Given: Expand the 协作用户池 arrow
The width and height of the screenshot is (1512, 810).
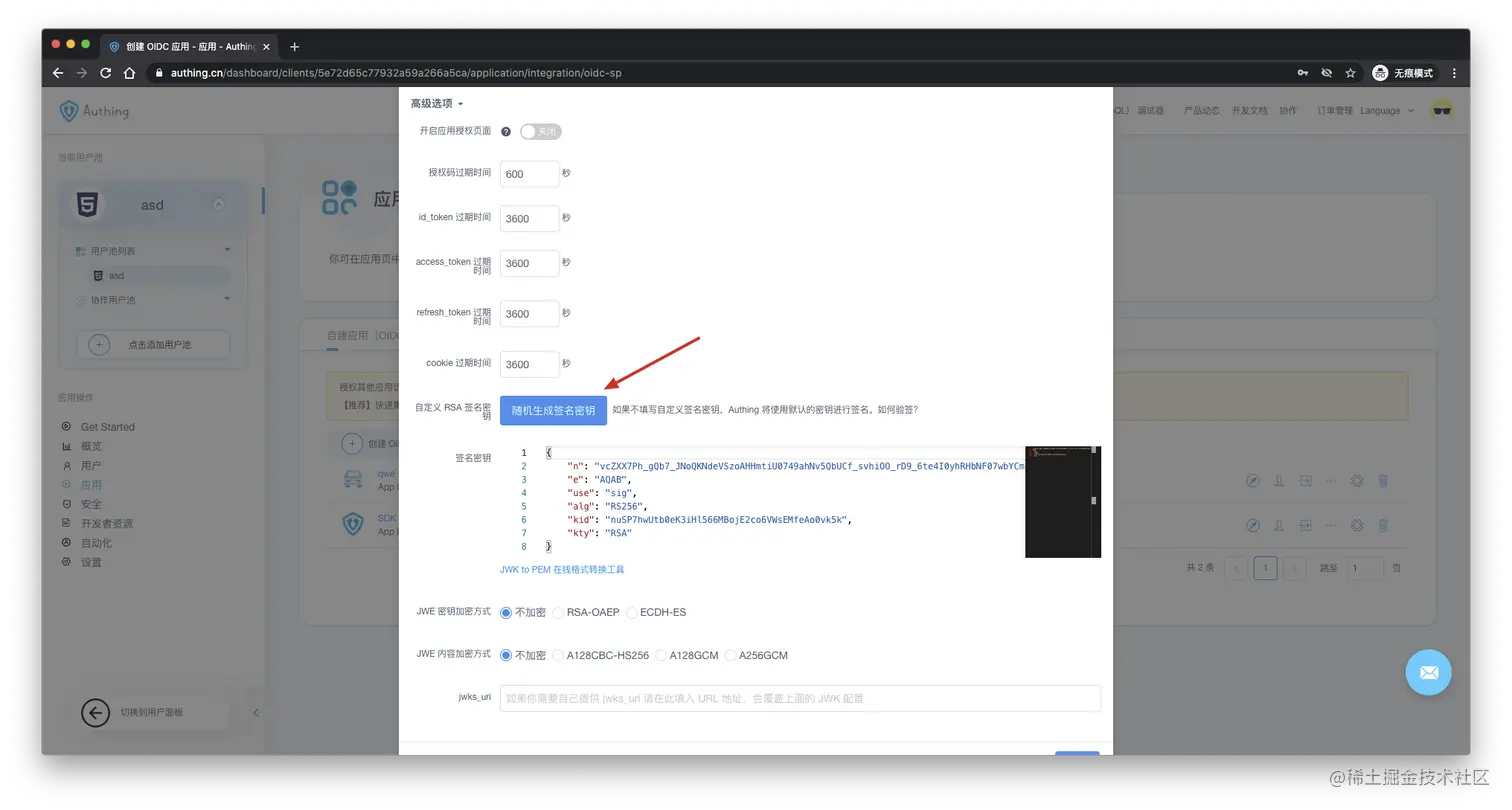Looking at the screenshot, I should coord(227,299).
